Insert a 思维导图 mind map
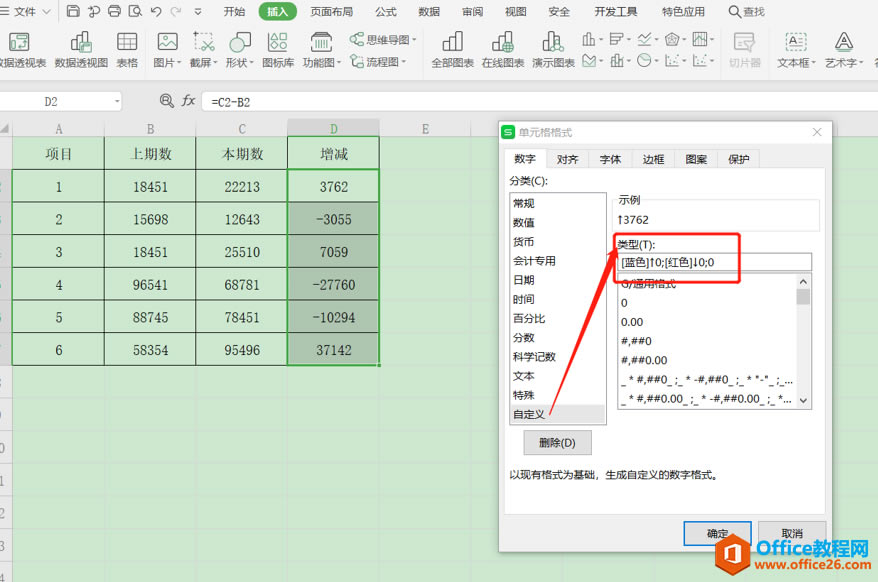Image resolution: width=878 pixels, height=582 pixels. (383, 40)
